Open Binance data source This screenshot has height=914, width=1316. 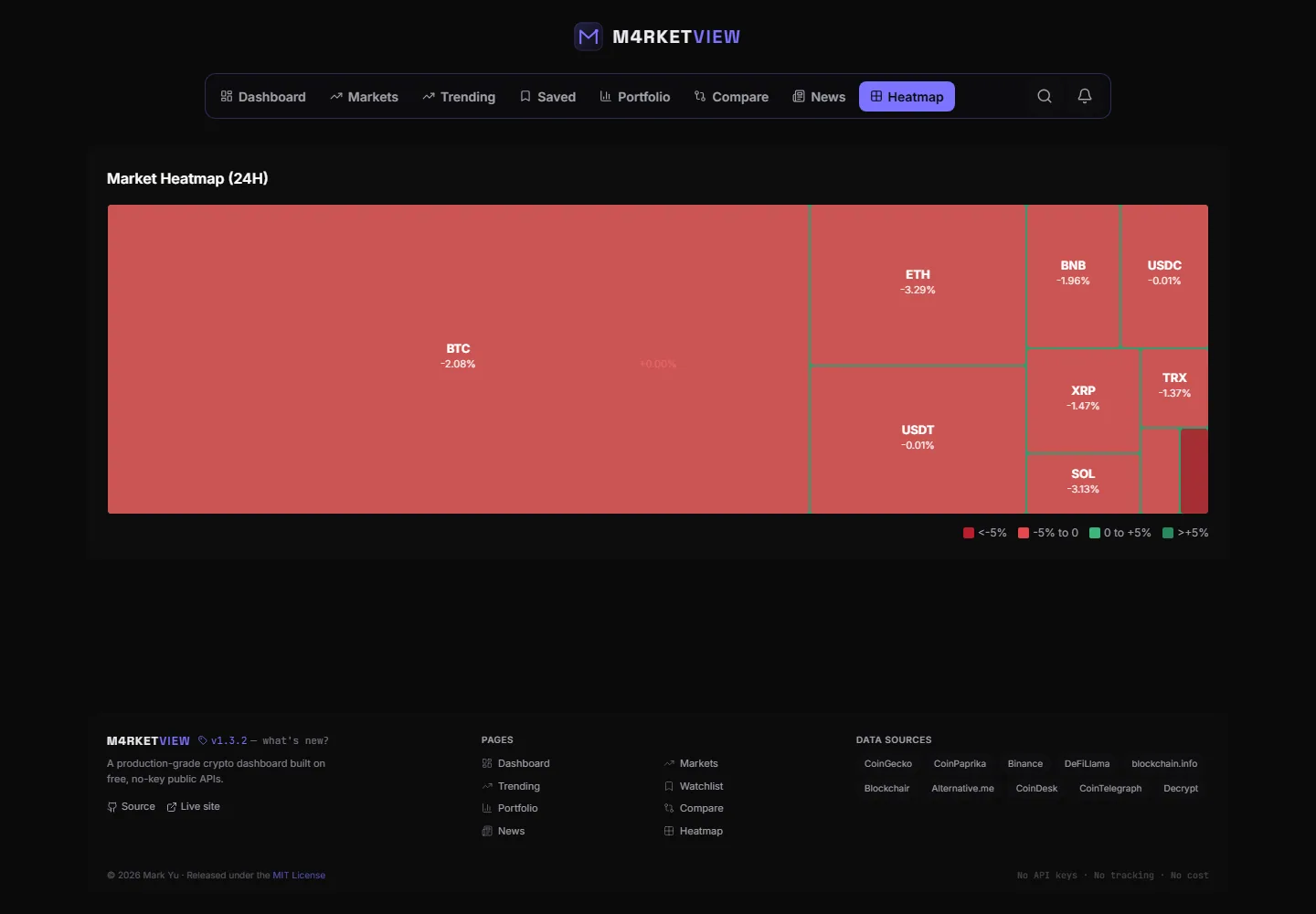point(1025,764)
